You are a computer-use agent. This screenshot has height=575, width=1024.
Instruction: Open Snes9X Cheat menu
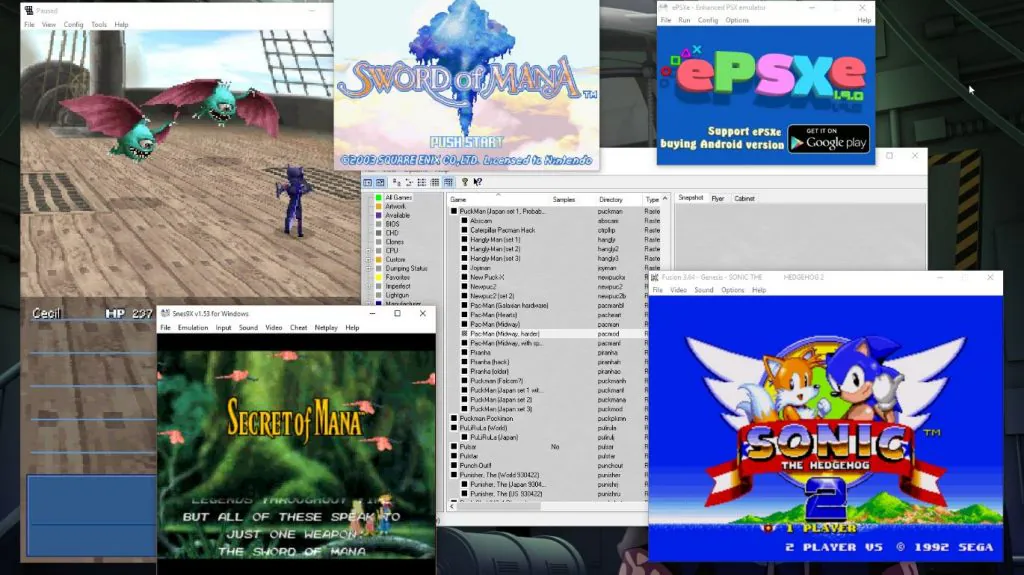click(x=298, y=328)
